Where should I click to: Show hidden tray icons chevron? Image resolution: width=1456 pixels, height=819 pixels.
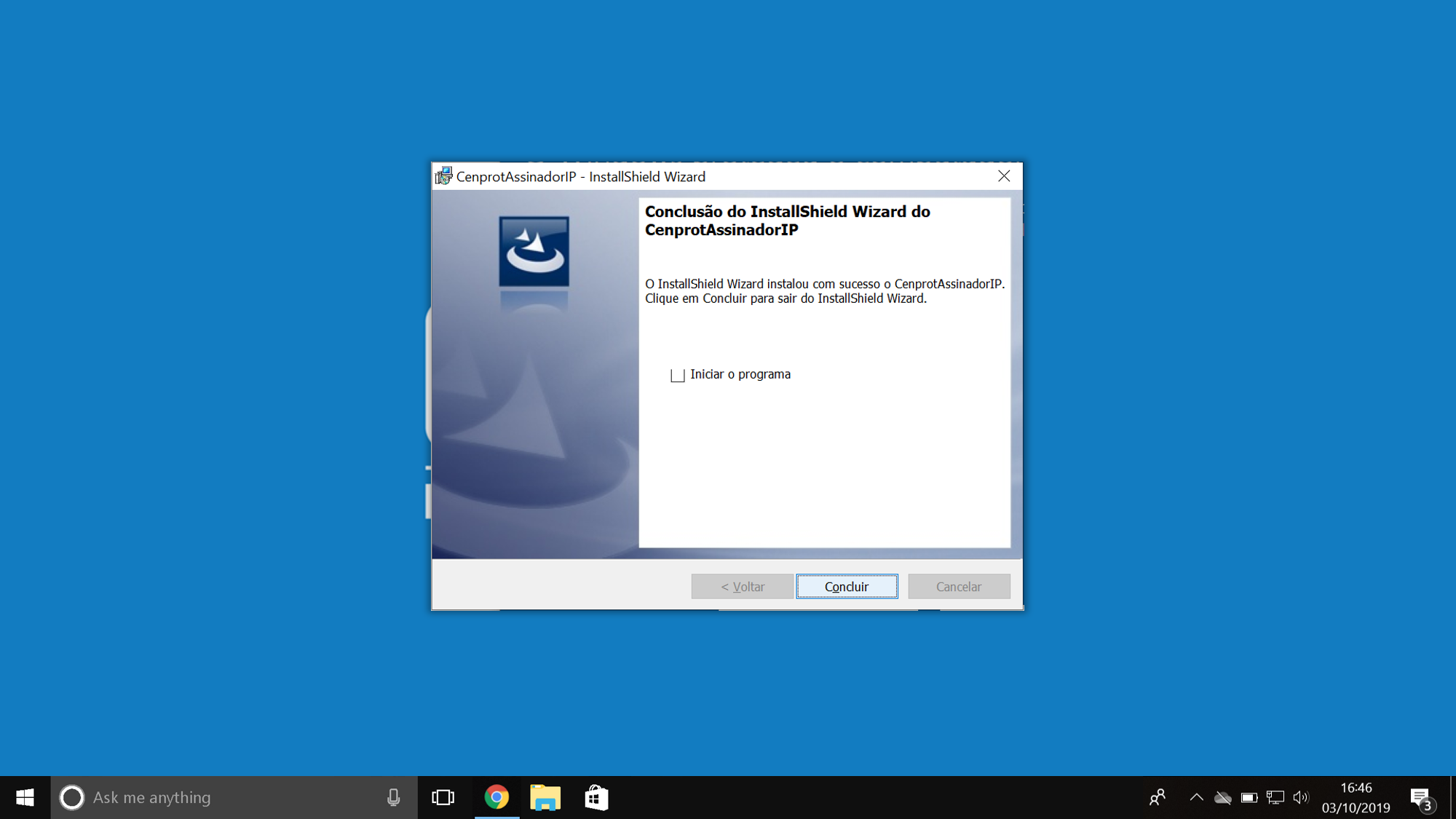(1196, 798)
